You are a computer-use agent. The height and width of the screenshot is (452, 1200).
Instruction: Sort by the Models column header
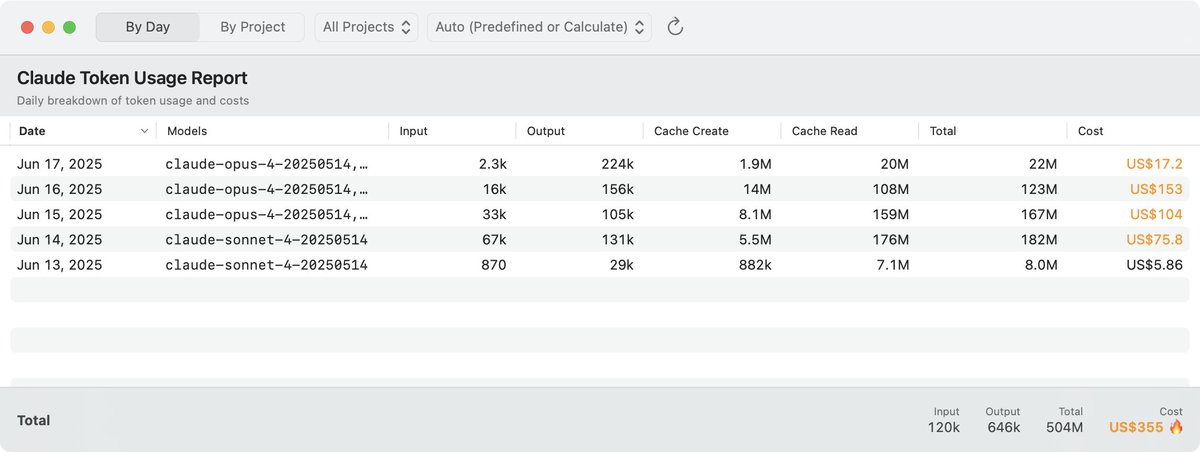(x=272, y=131)
